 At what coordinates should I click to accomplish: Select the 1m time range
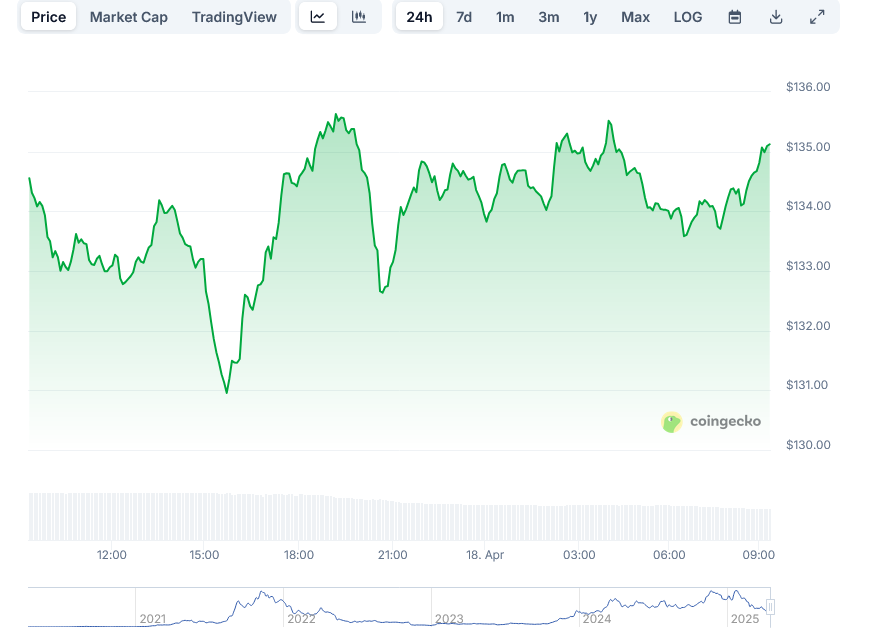click(505, 17)
